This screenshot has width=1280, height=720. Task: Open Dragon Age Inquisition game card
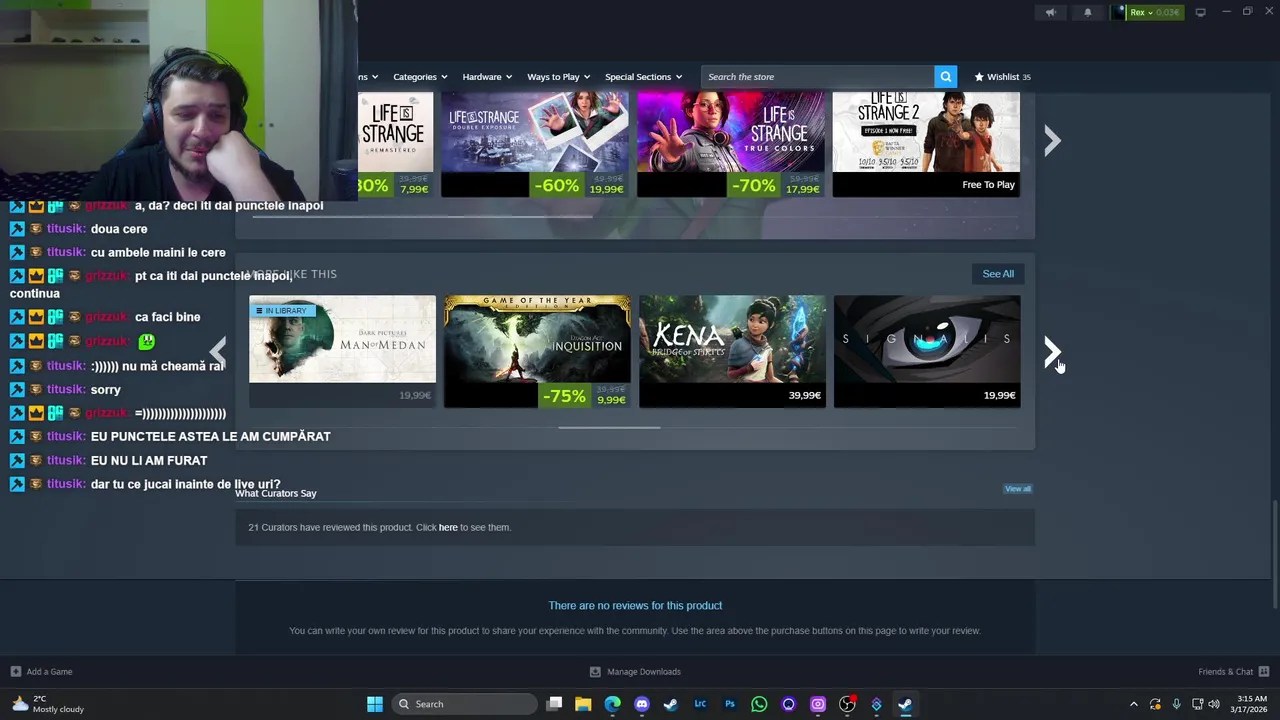tap(537, 351)
